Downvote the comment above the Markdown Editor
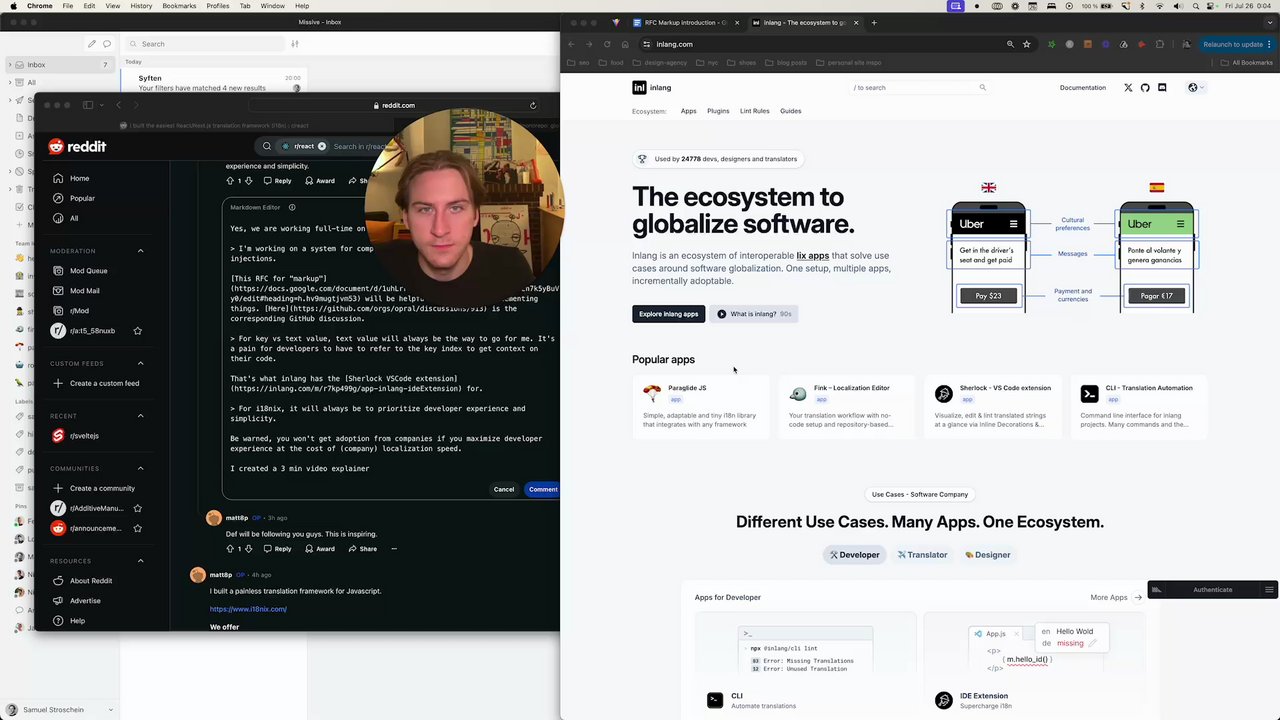 [x=250, y=181]
